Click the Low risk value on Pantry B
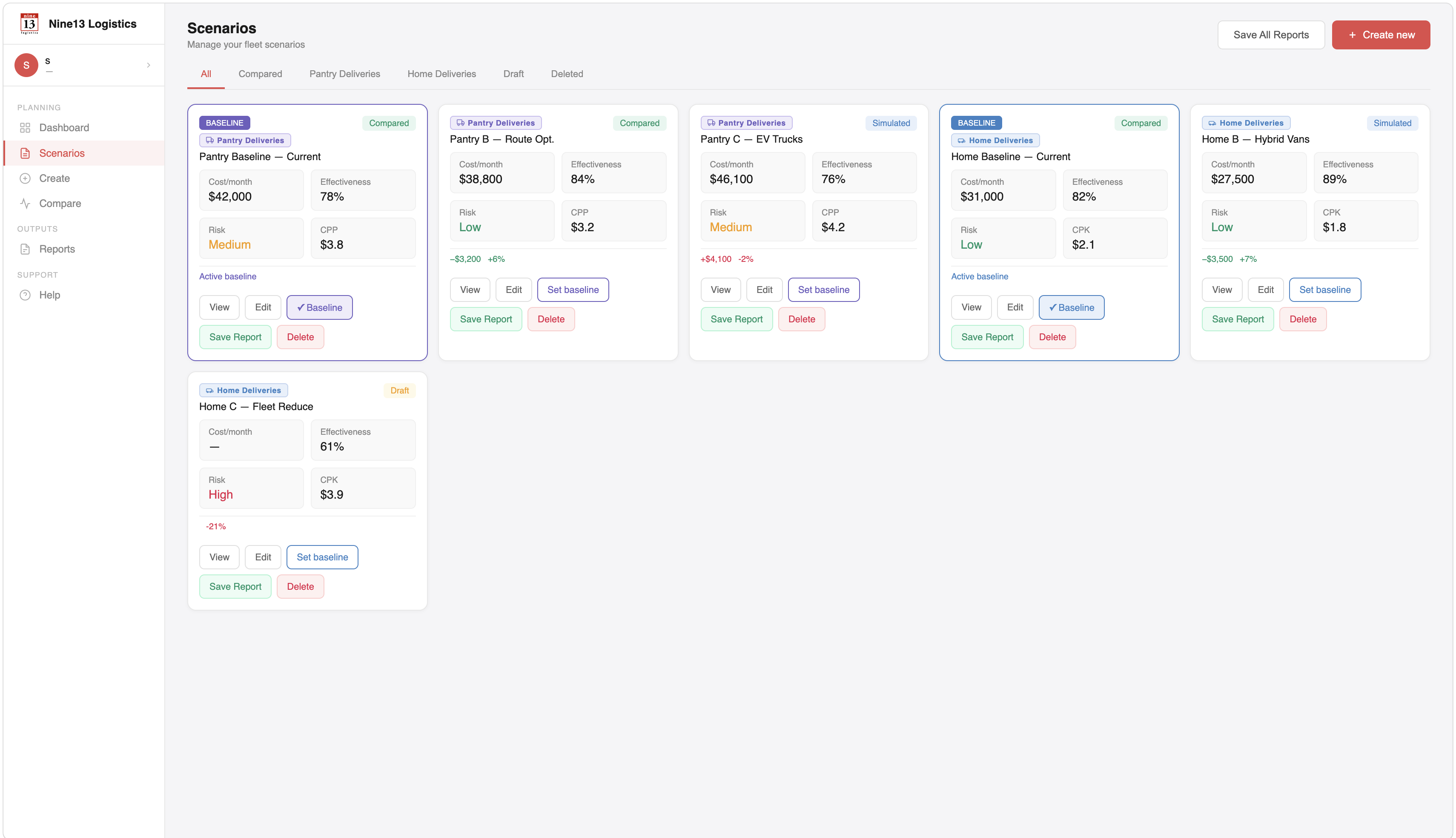 470,227
